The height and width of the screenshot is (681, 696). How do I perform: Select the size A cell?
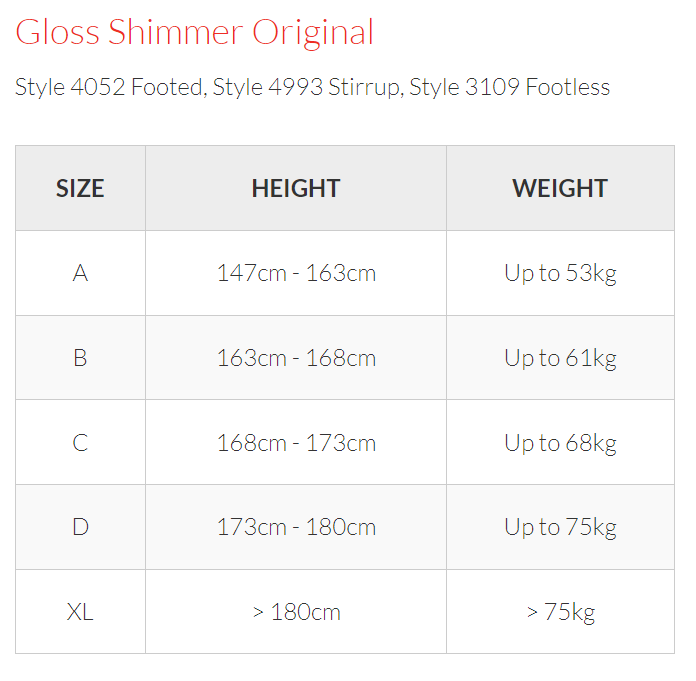(x=80, y=273)
